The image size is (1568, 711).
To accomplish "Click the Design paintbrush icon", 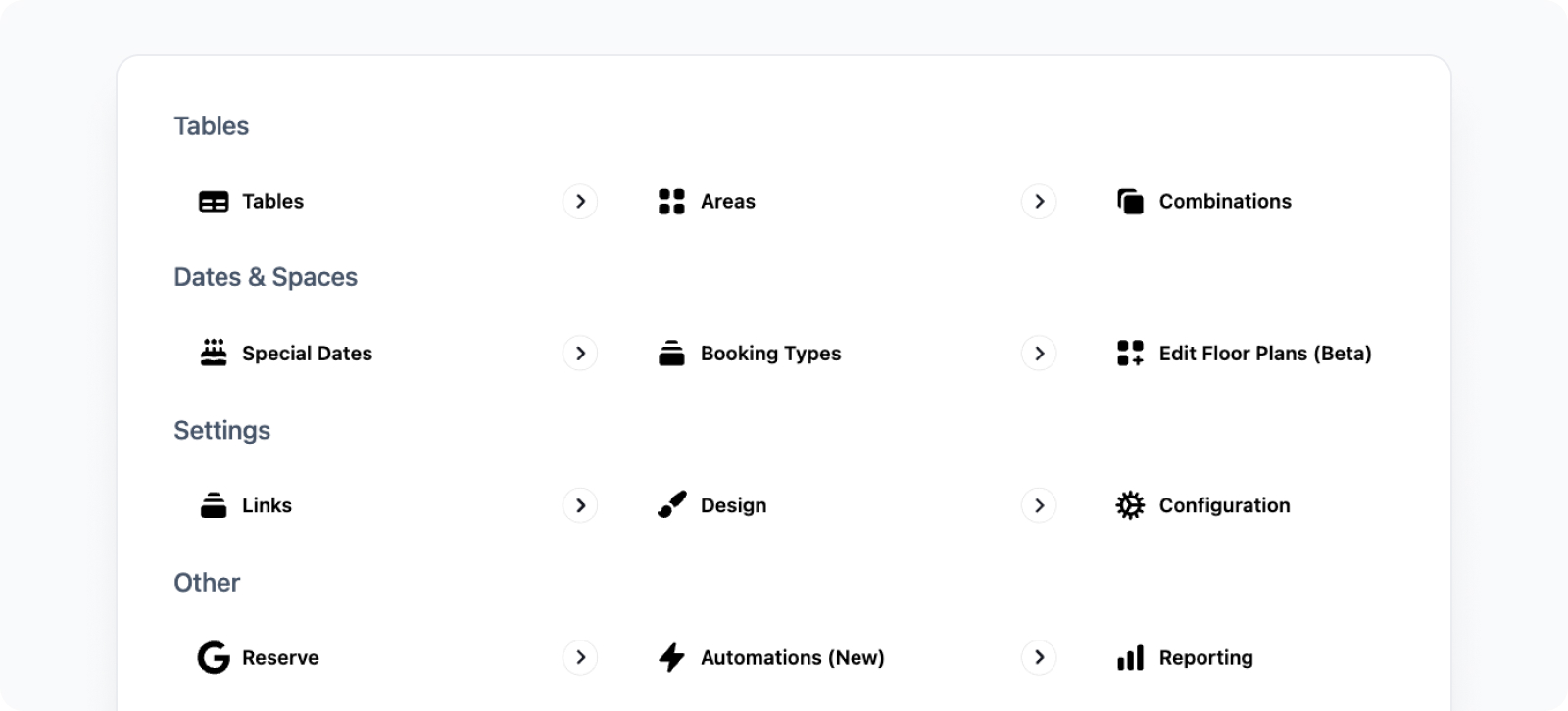I will 671,504.
